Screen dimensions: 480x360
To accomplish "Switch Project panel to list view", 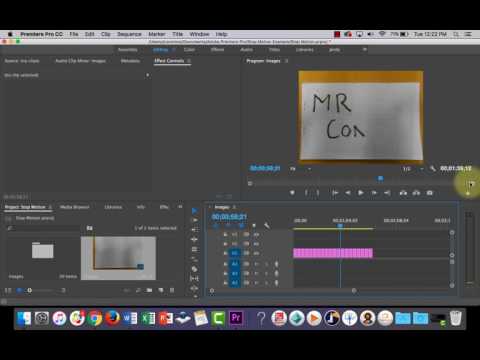I will (x=8, y=290).
